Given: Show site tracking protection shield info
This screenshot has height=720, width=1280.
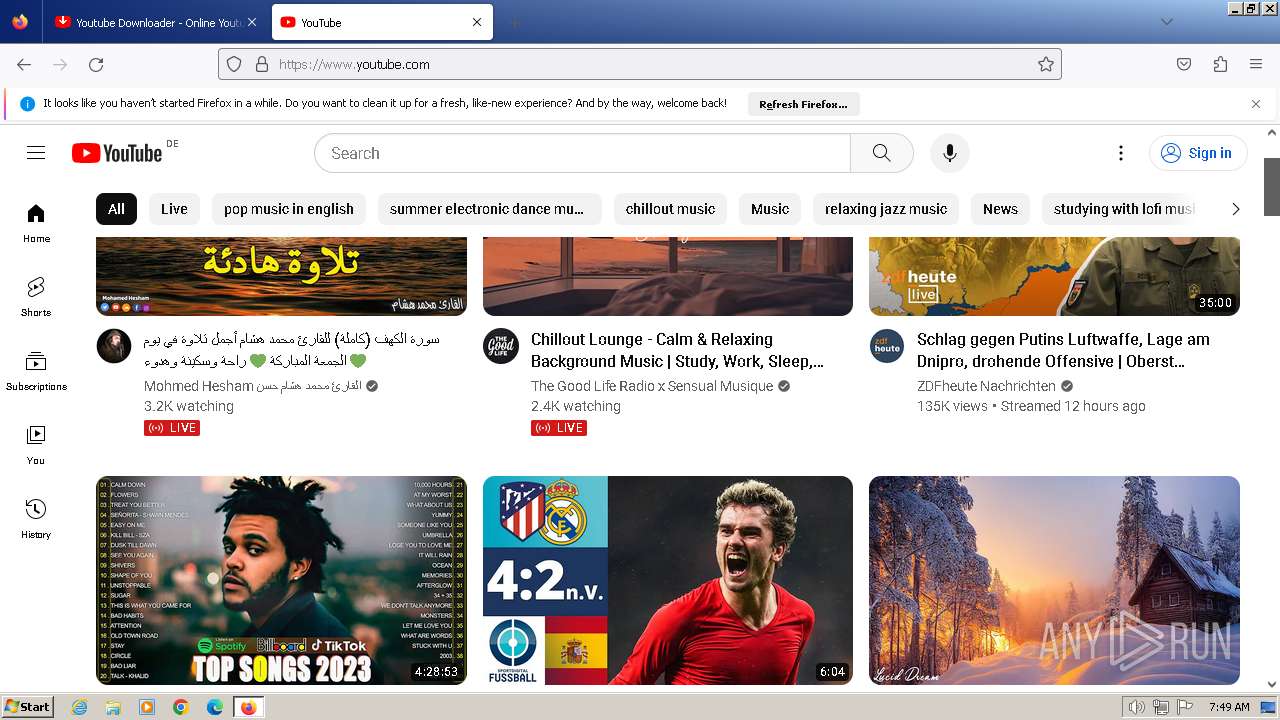Looking at the screenshot, I should click(x=234, y=64).
